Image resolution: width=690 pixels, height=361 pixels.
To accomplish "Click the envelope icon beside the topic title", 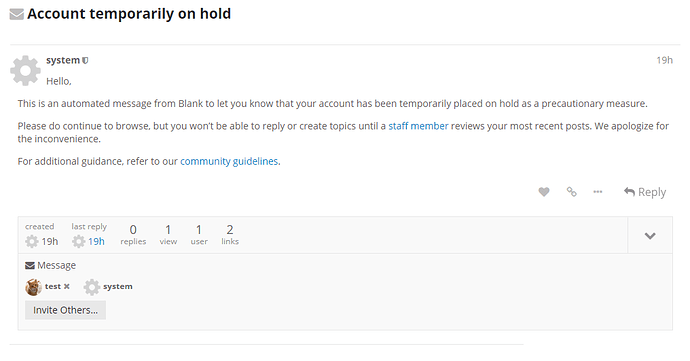I will pyautogui.click(x=17, y=14).
